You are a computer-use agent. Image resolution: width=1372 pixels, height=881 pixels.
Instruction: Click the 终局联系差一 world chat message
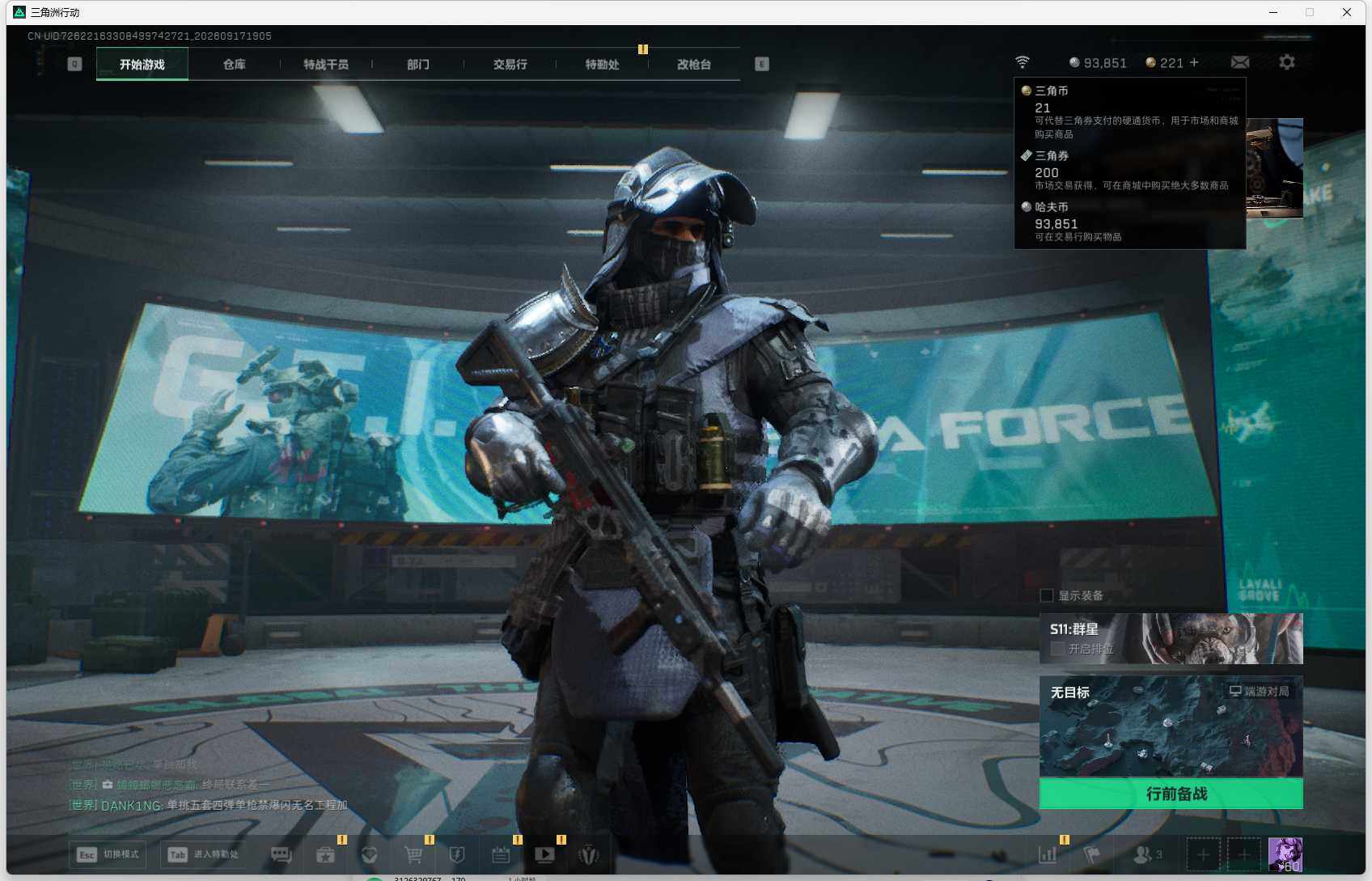coord(170,785)
